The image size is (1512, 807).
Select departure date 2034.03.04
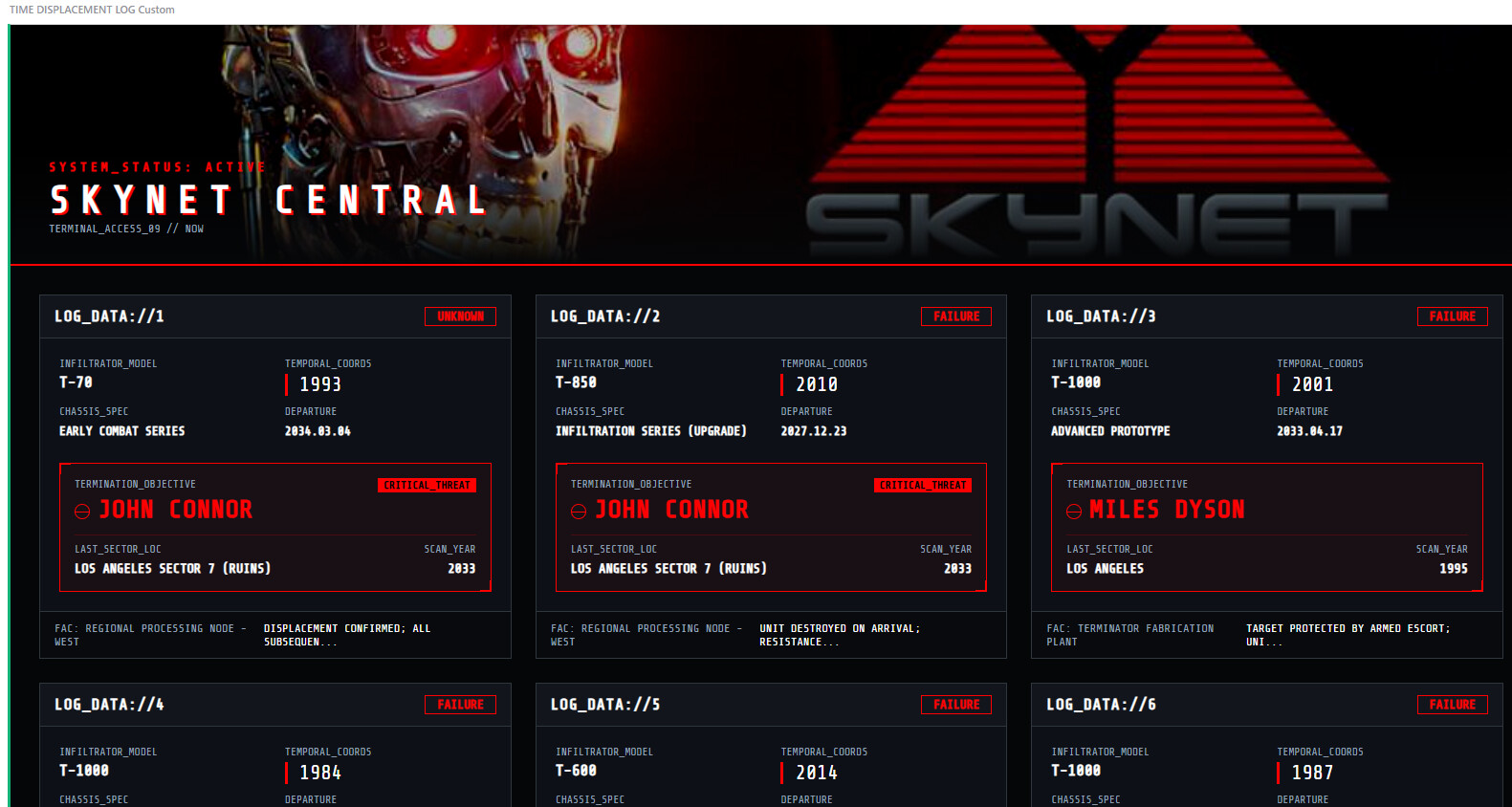tap(318, 431)
